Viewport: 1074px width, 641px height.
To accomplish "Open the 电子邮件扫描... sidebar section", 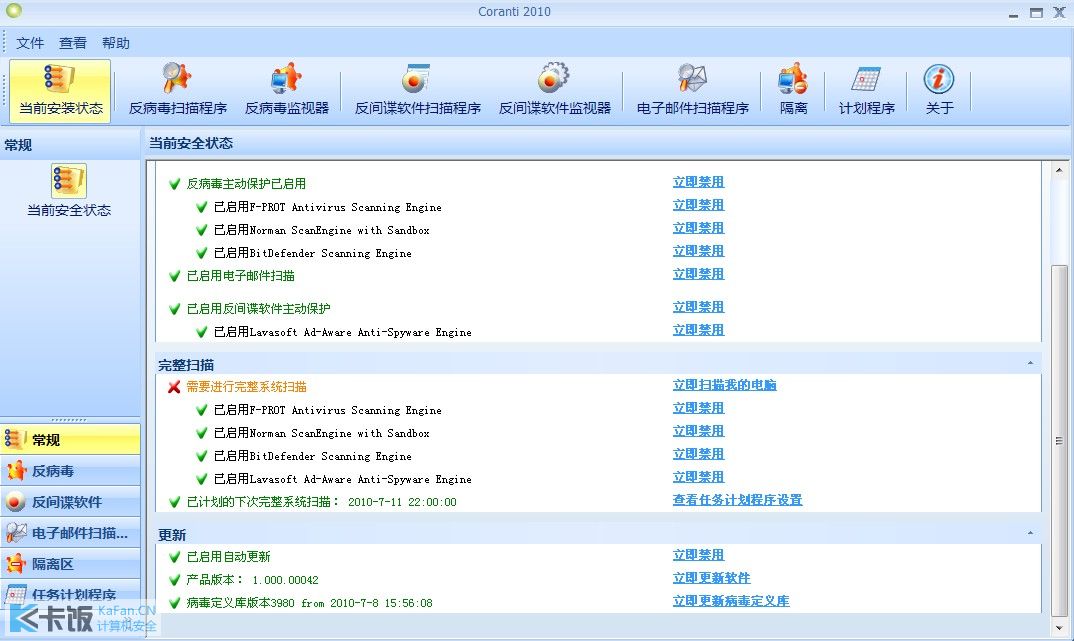I will tap(70, 533).
